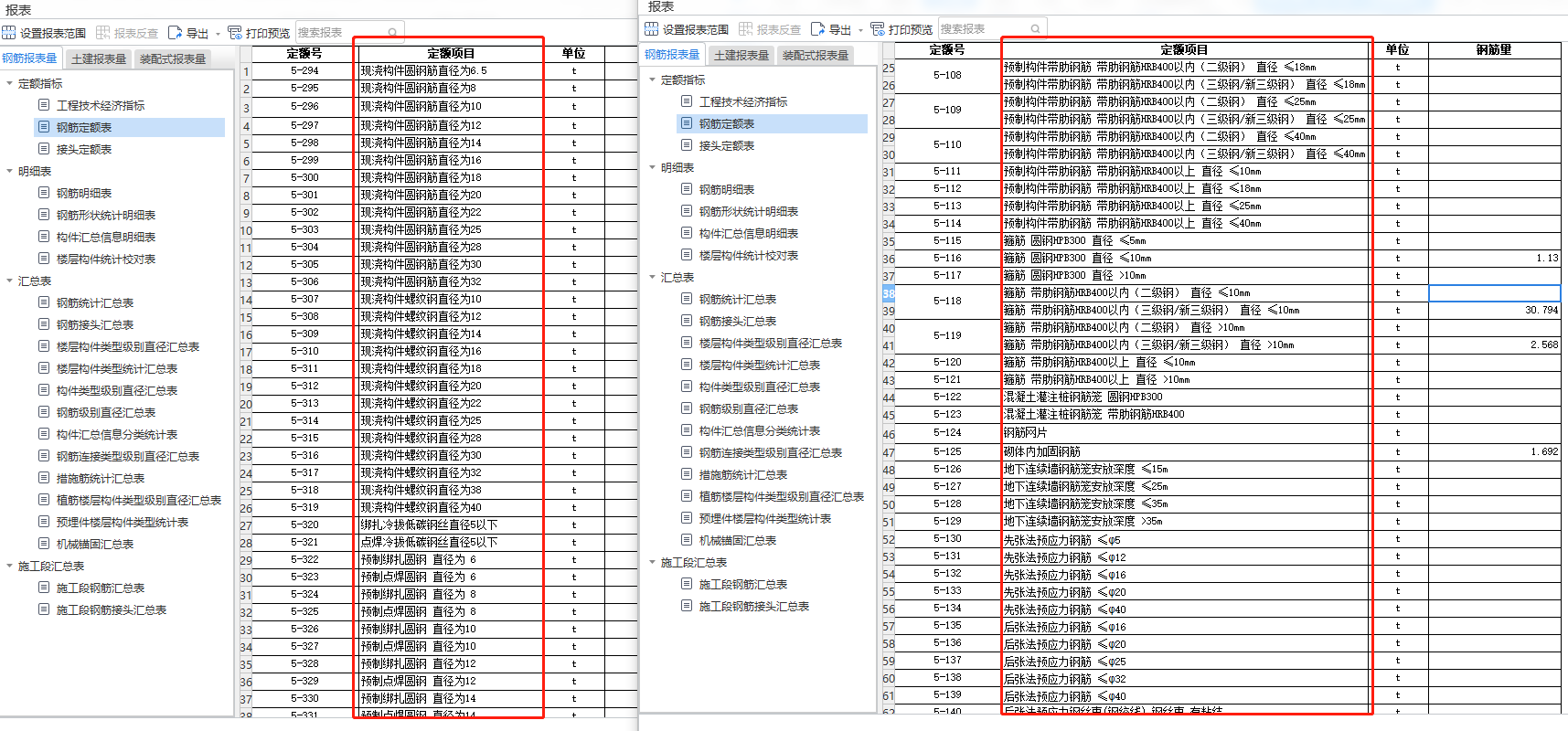Collapse 施工段汇总表 group in right tree

coord(653,562)
